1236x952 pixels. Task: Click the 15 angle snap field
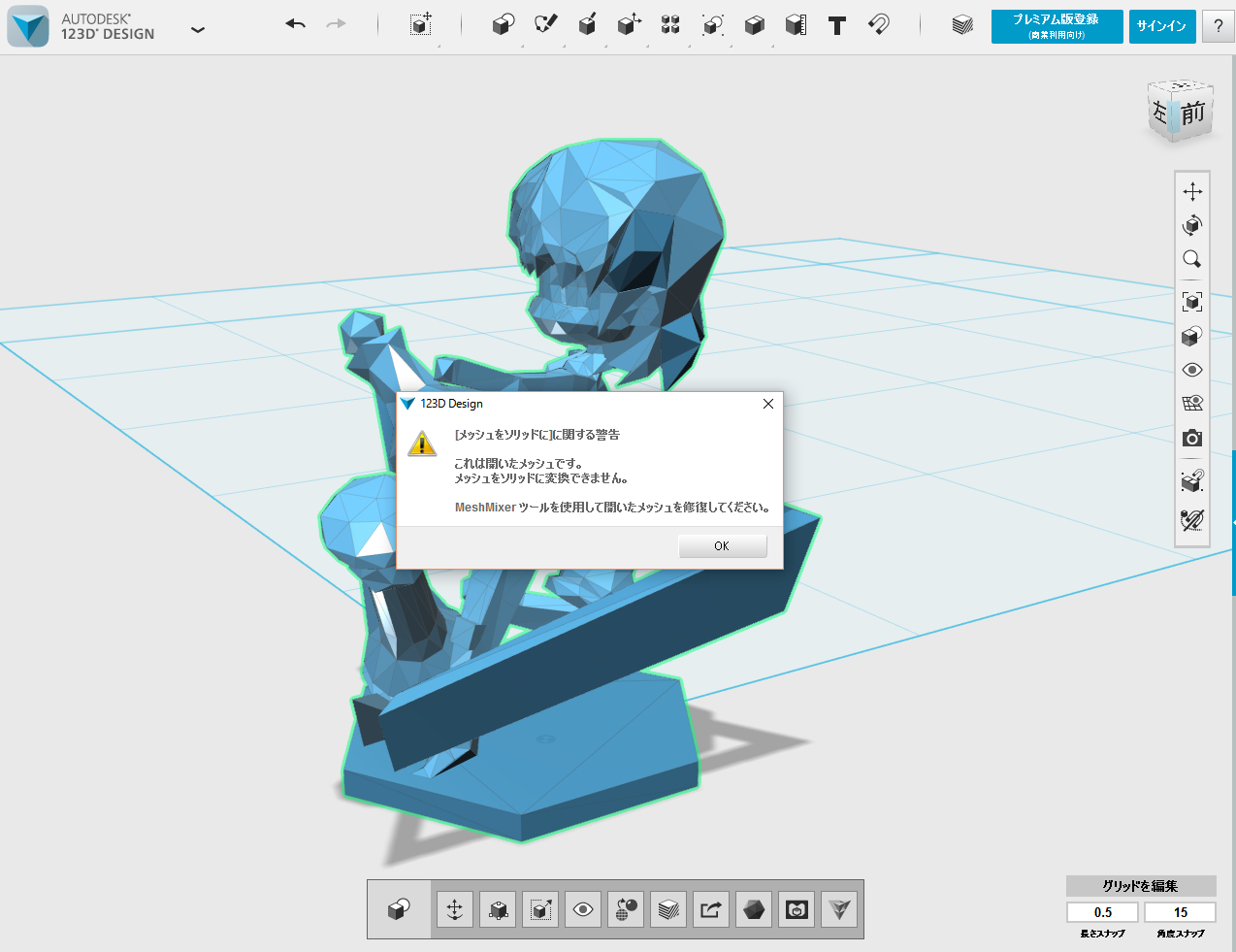(x=1180, y=912)
